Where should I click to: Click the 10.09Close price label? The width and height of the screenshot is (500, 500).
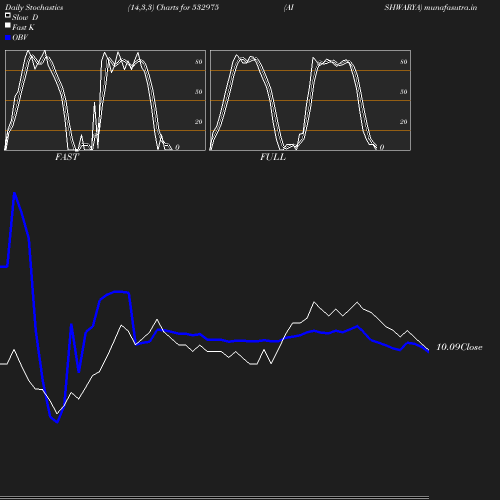459,347
